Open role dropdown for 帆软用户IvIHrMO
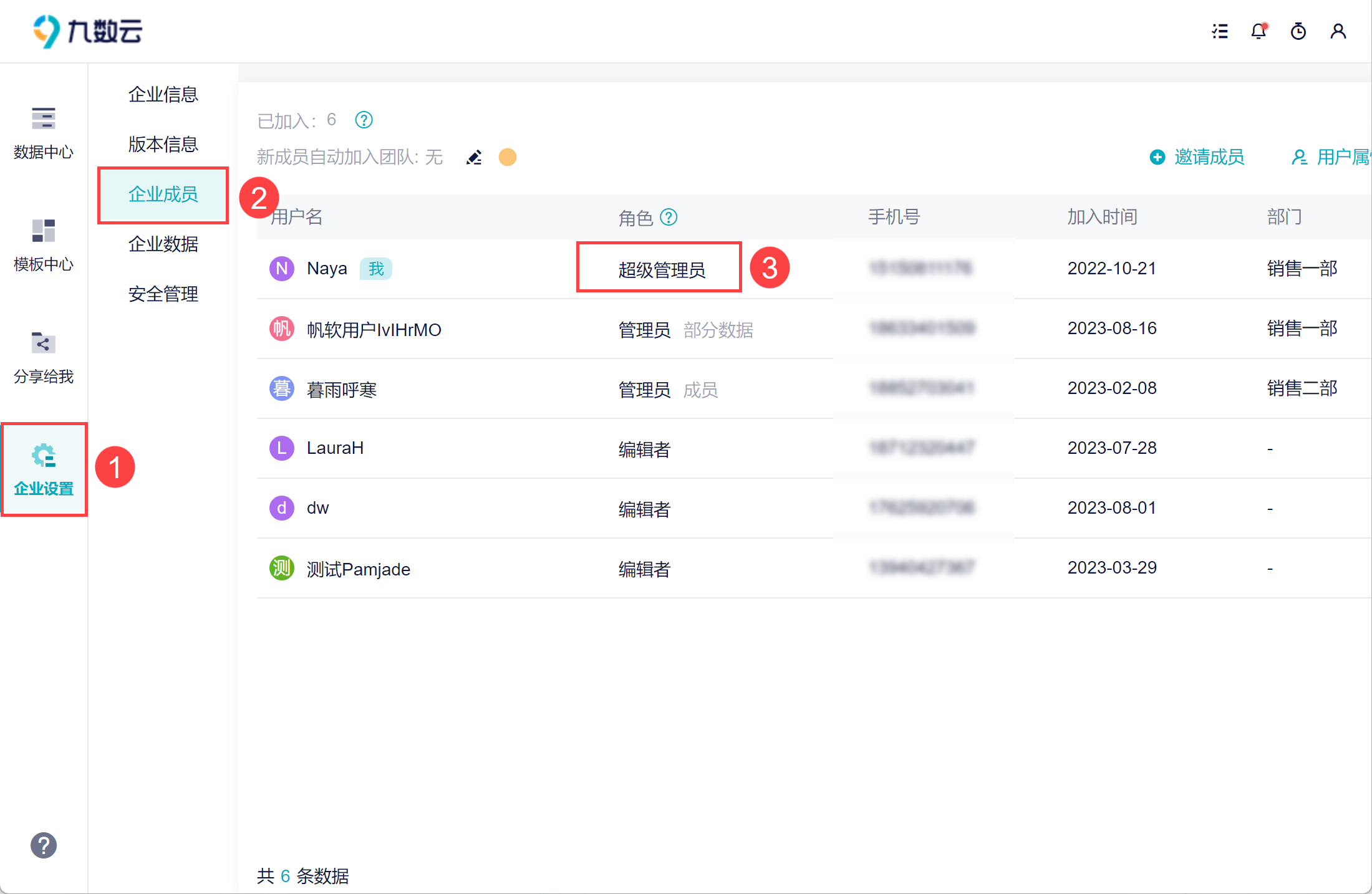 point(645,330)
